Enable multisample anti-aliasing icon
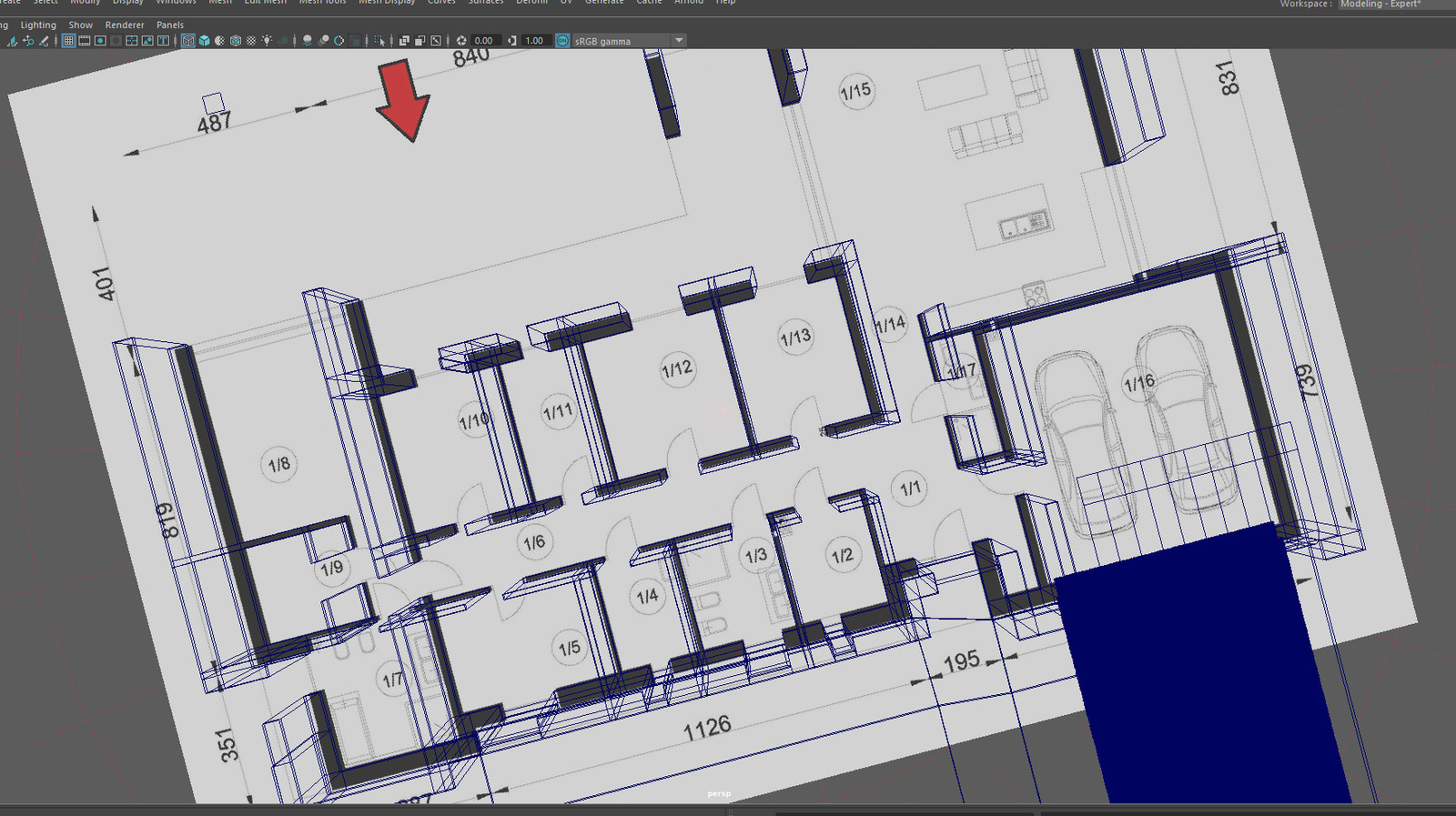 coord(339,41)
